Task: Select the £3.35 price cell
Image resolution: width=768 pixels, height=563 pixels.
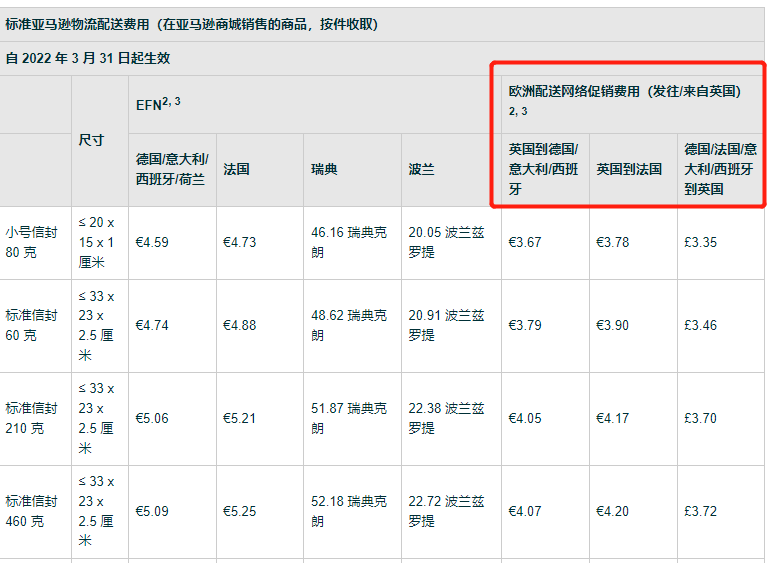Action: (x=700, y=242)
